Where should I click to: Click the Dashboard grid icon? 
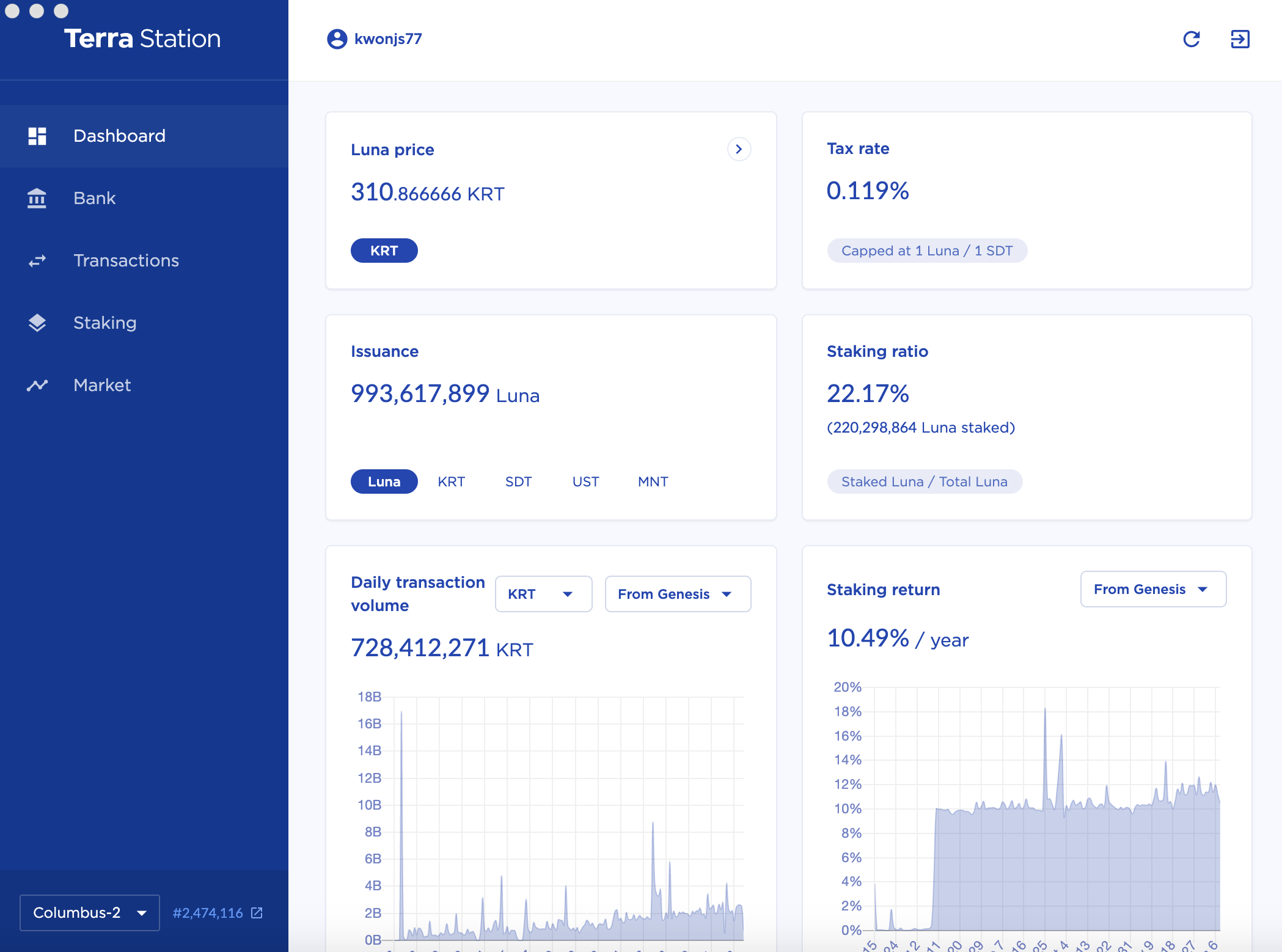[x=37, y=136]
